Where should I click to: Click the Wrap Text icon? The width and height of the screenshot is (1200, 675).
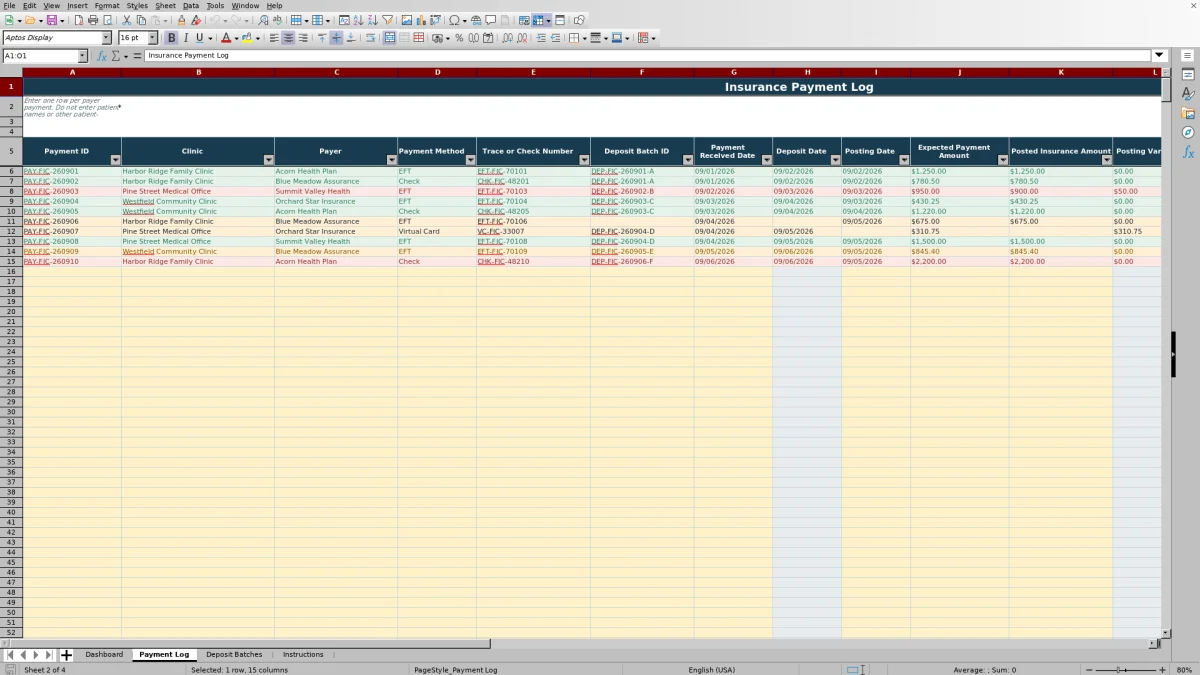pyautogui.click(x=370, y=38)
